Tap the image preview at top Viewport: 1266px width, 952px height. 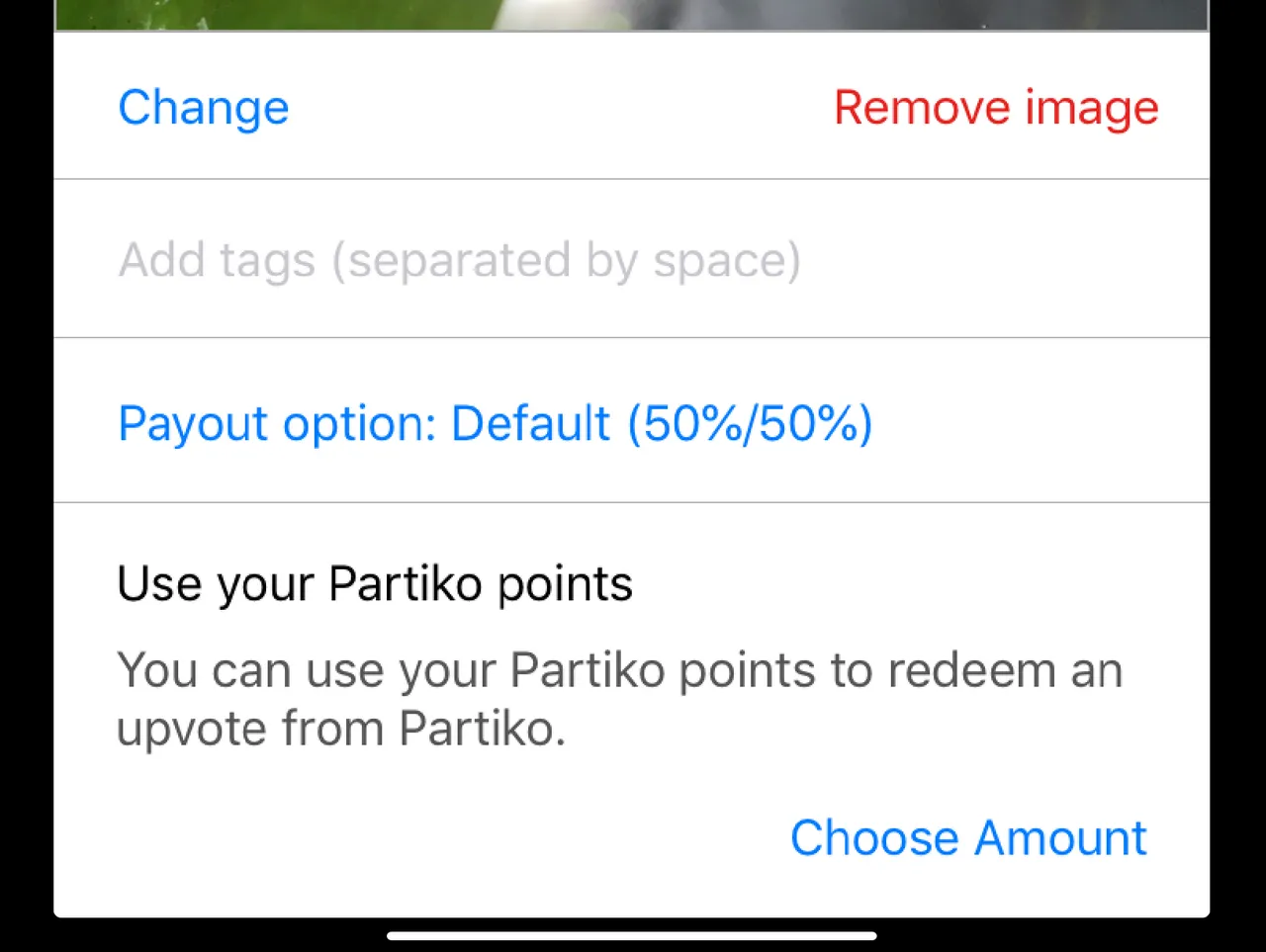[631, 15]
